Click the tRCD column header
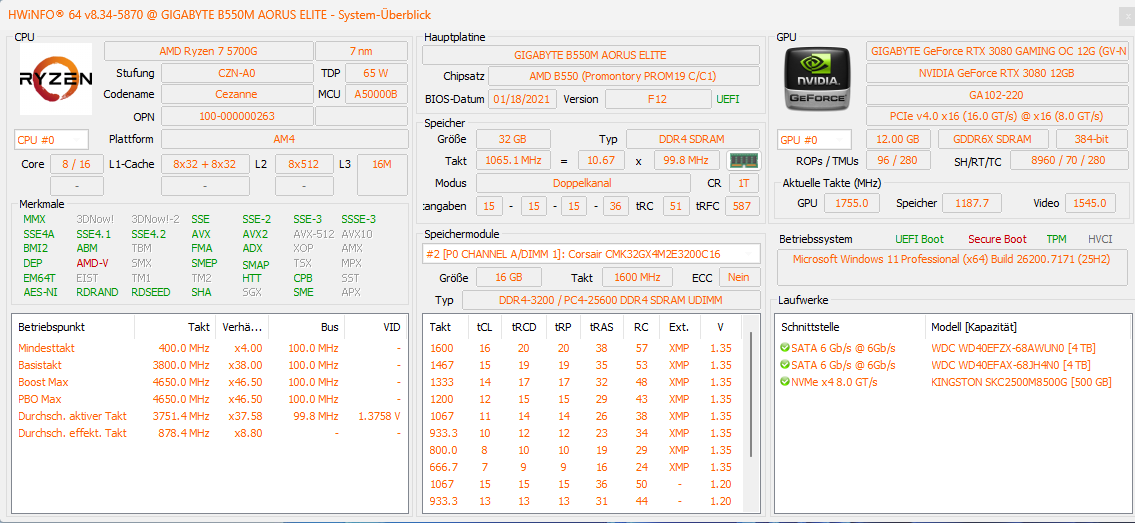The width and height of the screenshot is (1135, 523). point(522,327)
